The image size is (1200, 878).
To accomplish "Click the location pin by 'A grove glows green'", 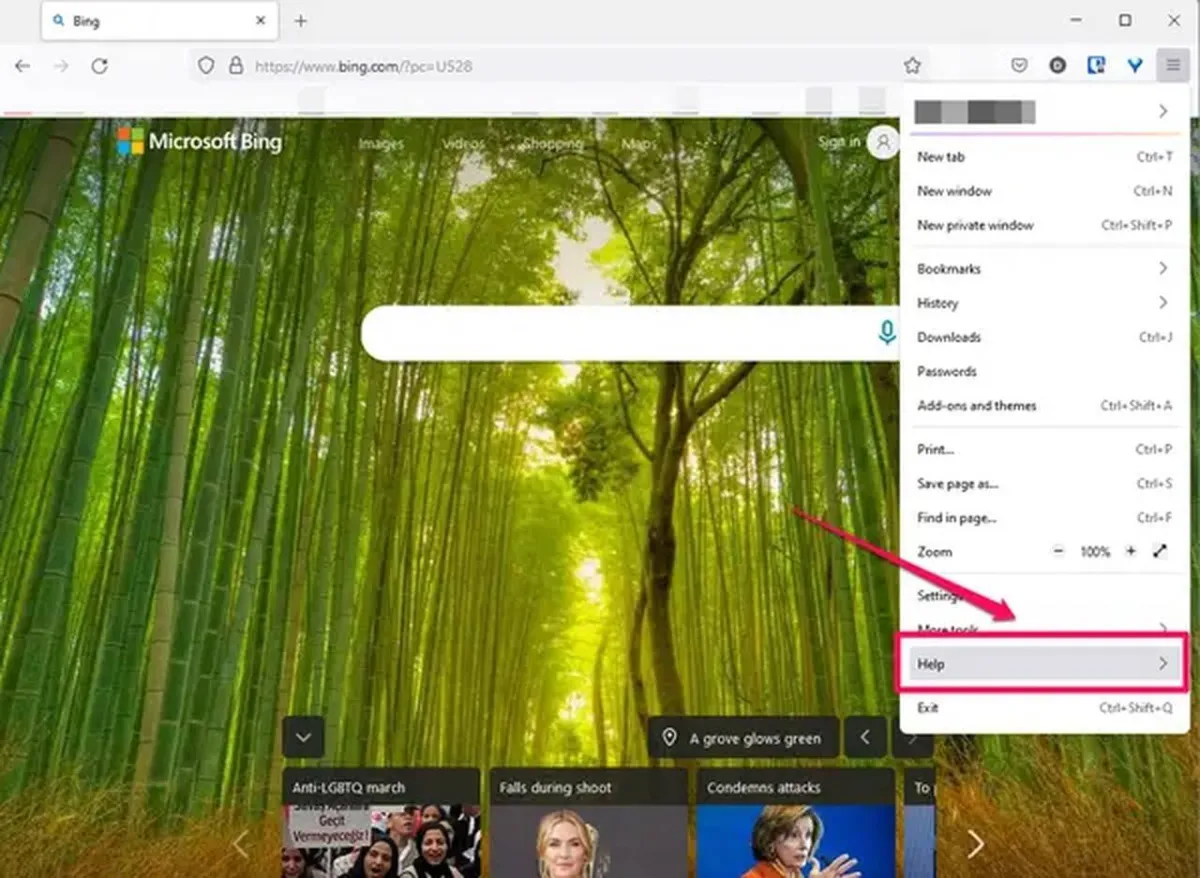I will point(670,738).
